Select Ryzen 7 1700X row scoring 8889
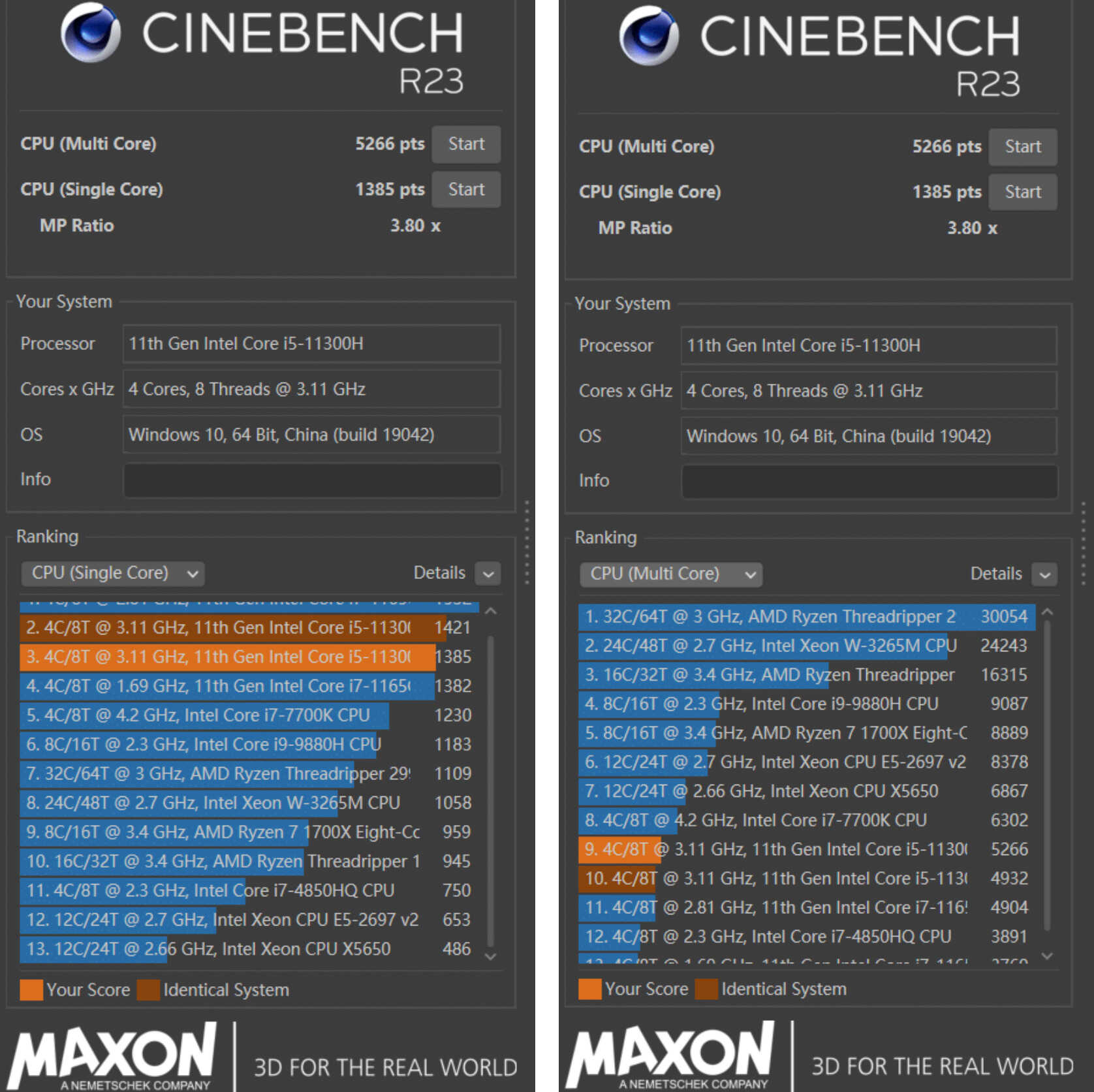Viewport: 1094px width, 1092px height. [x=807, y=734]
